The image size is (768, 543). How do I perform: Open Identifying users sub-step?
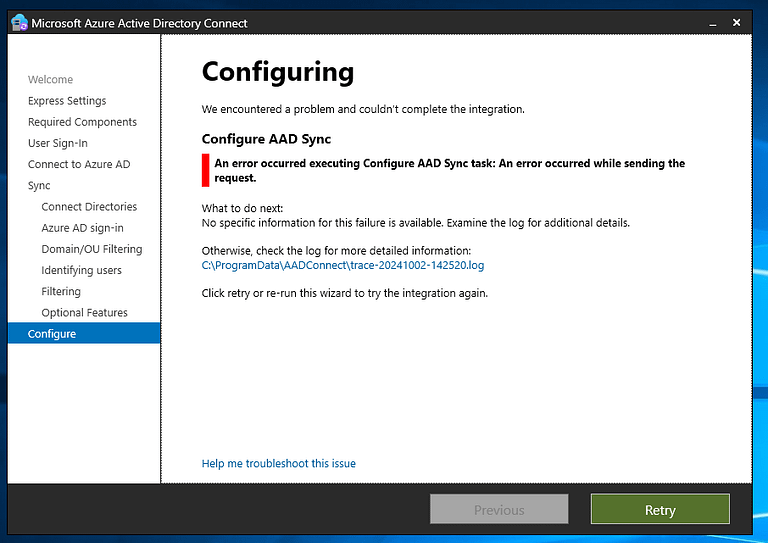point(81,270)
